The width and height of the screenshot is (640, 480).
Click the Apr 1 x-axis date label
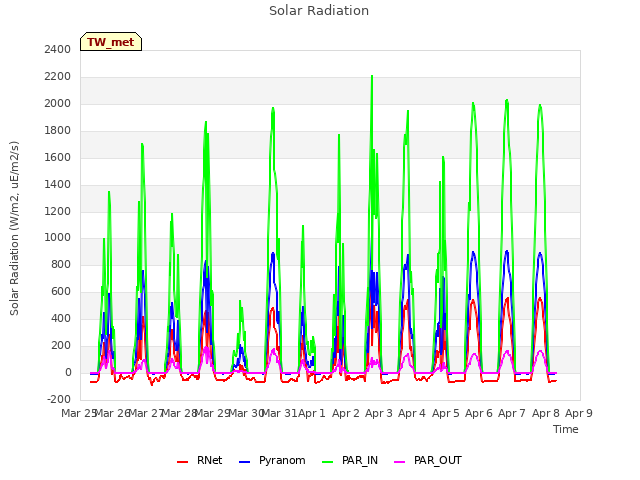tap(312, 413)
